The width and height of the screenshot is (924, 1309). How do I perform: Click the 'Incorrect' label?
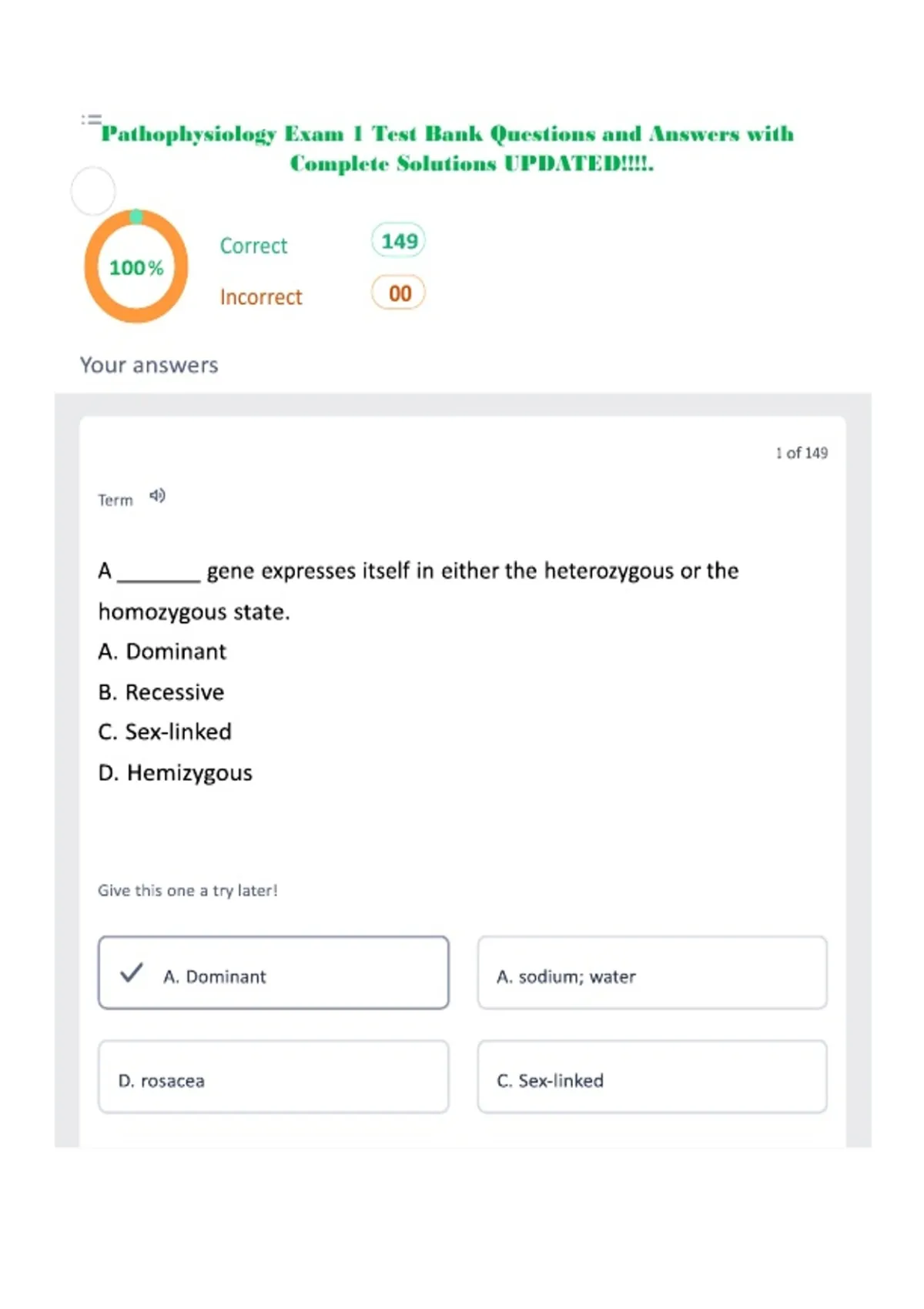(261, 296)
